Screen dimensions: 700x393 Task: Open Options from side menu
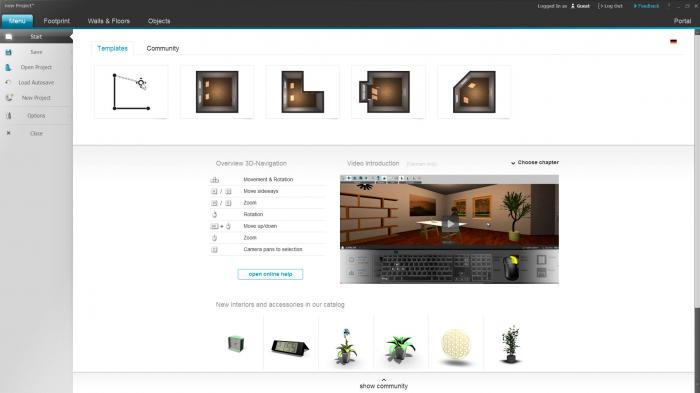(36, 116)
